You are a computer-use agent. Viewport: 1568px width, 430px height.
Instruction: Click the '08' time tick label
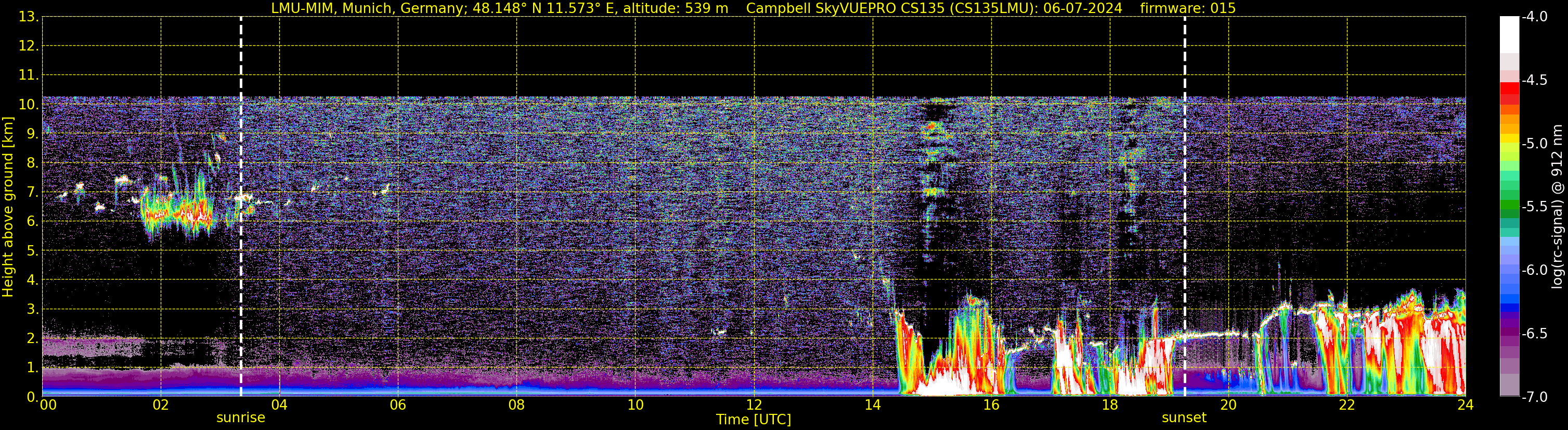(x=517, y=405)
